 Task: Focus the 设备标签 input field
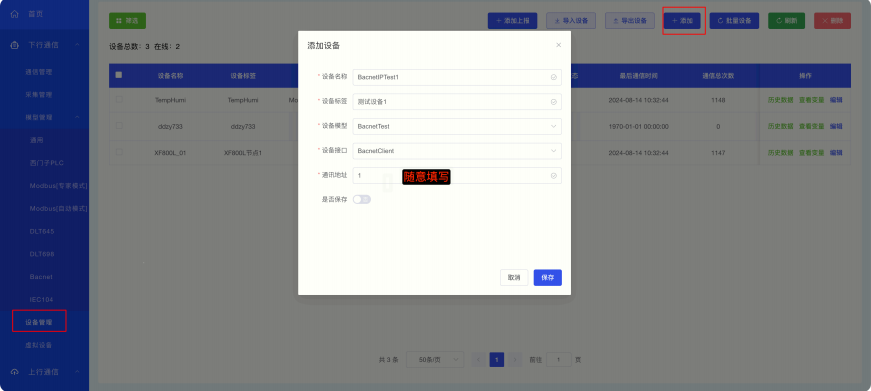coord(457,102)
